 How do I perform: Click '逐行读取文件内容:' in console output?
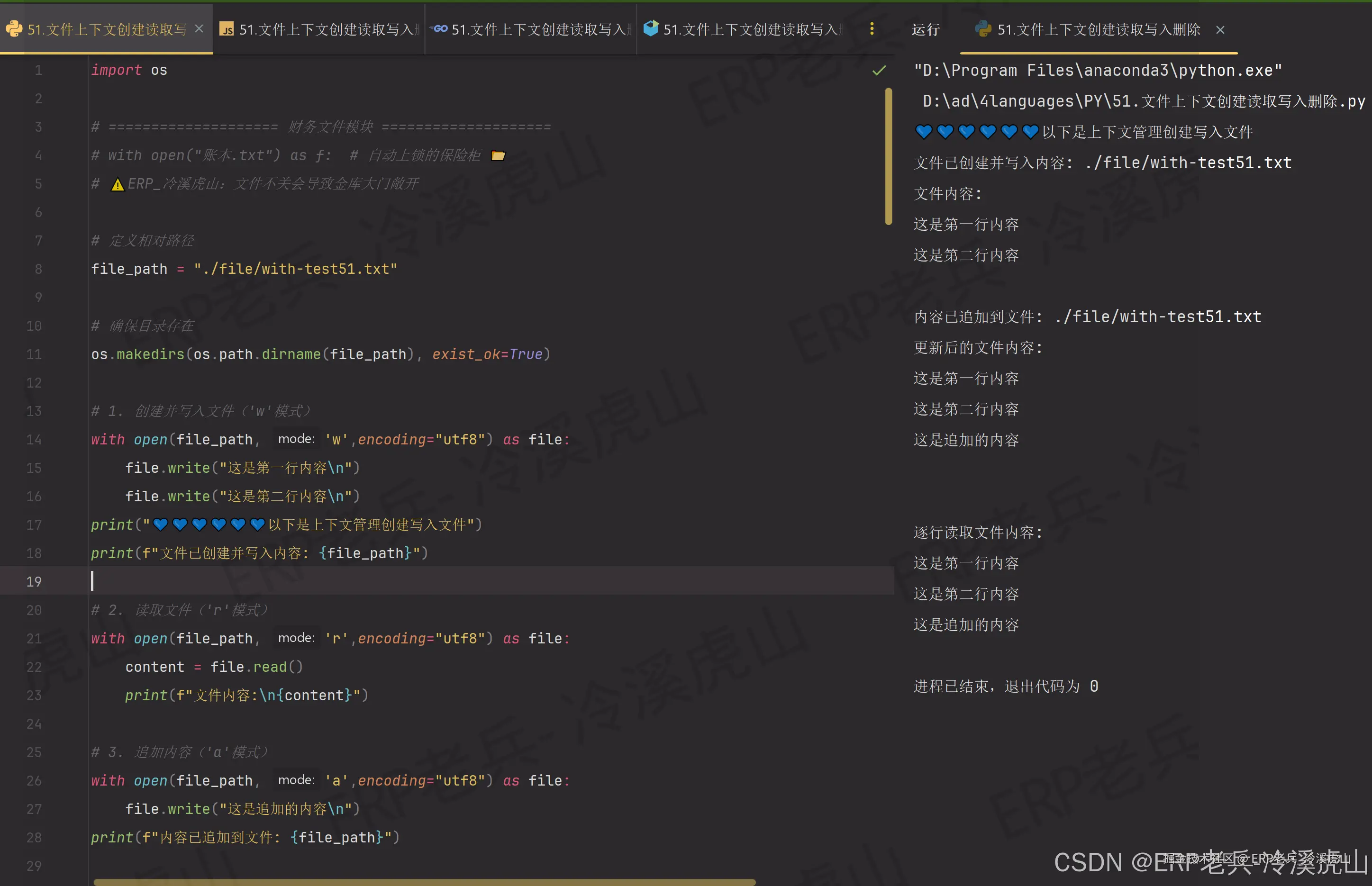pos(977,533)
